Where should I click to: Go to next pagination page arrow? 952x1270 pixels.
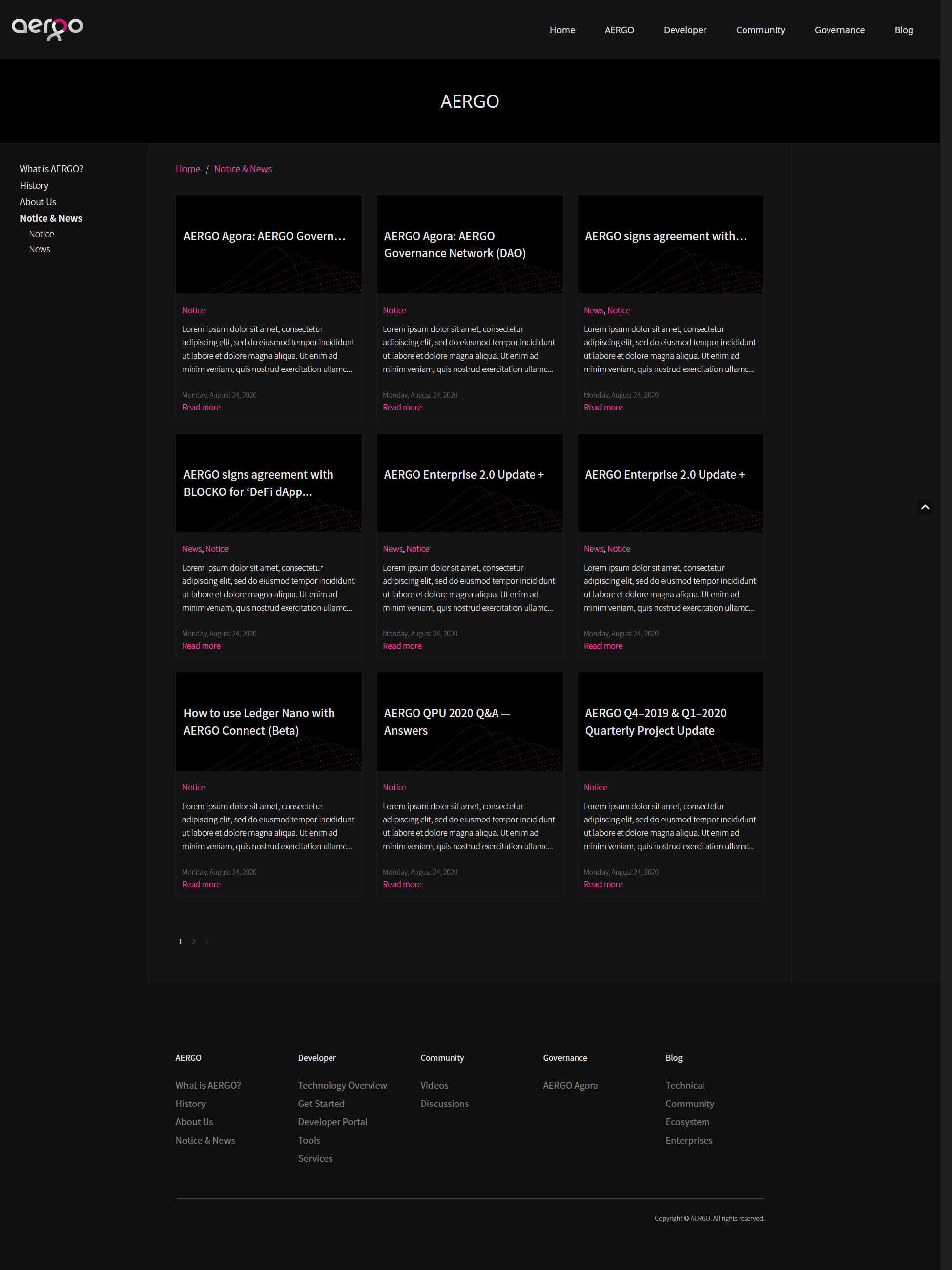click(x=207, y=942)
